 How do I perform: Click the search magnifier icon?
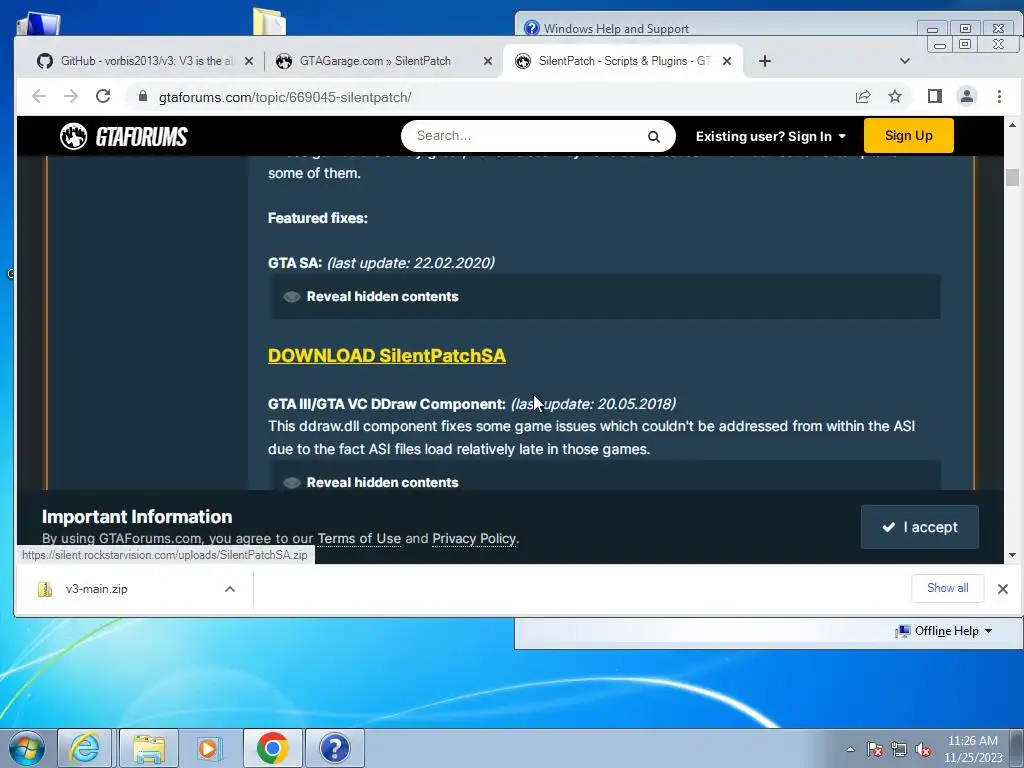coord(654,136)
